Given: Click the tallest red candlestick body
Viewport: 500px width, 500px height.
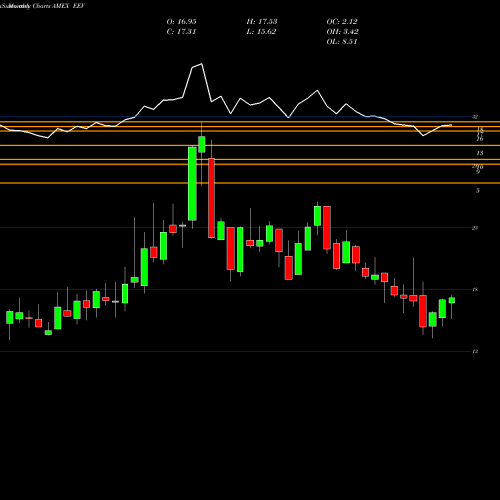Looking at the screenshot, I should (211, 198).
